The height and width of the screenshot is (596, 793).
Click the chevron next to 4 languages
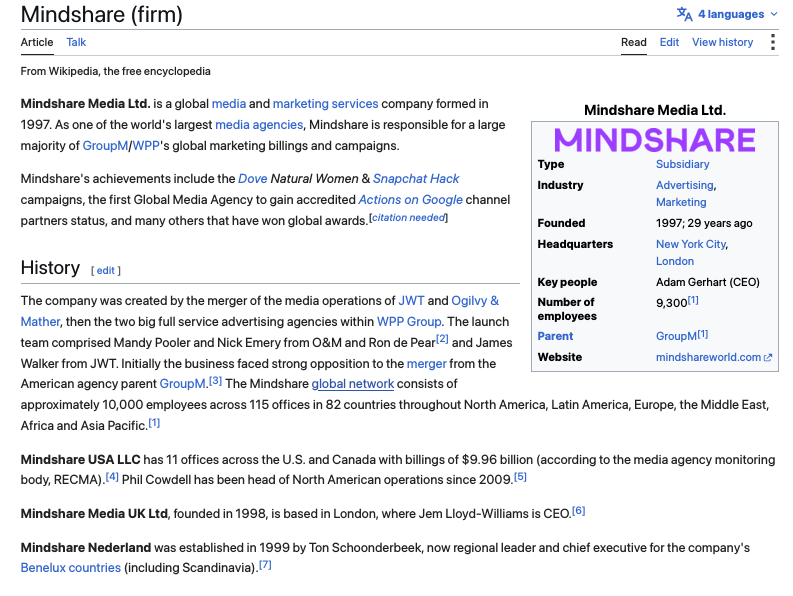[x=774, y=14]
